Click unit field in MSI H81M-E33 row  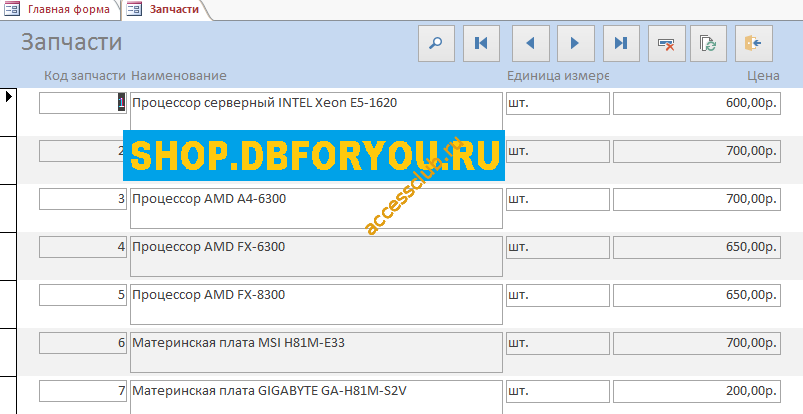(558, 343)
